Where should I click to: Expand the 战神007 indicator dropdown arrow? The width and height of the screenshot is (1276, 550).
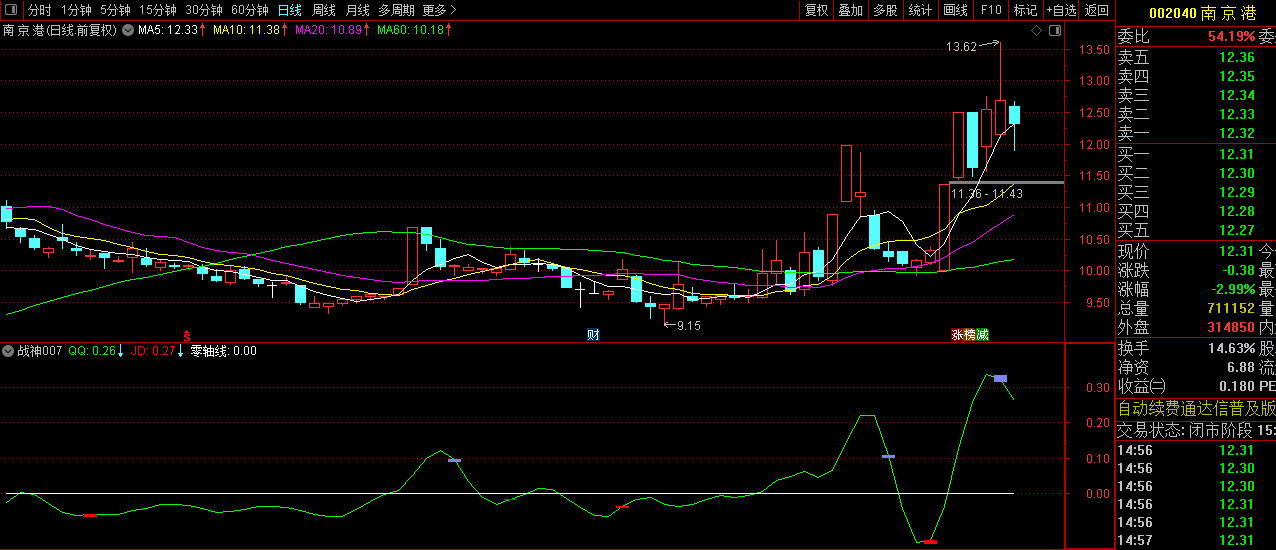click(x=9, y=351)
